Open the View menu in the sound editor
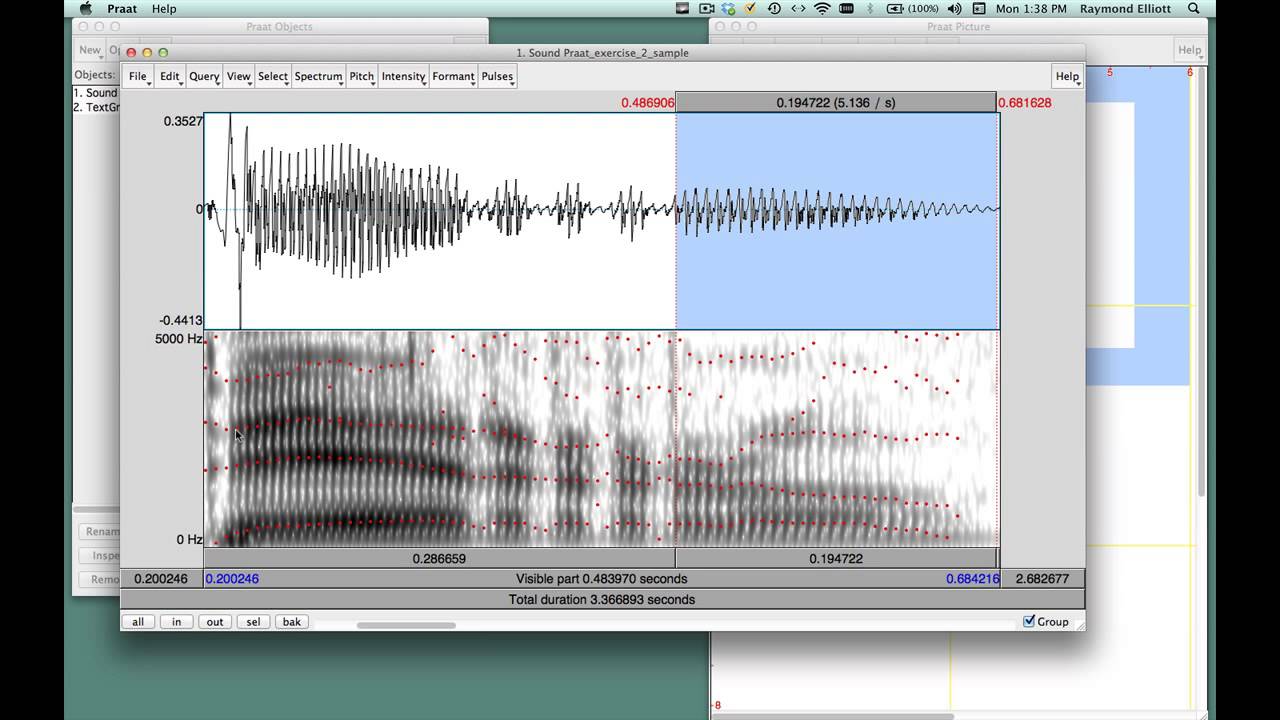1280x720 pixels. pos(239,76)
